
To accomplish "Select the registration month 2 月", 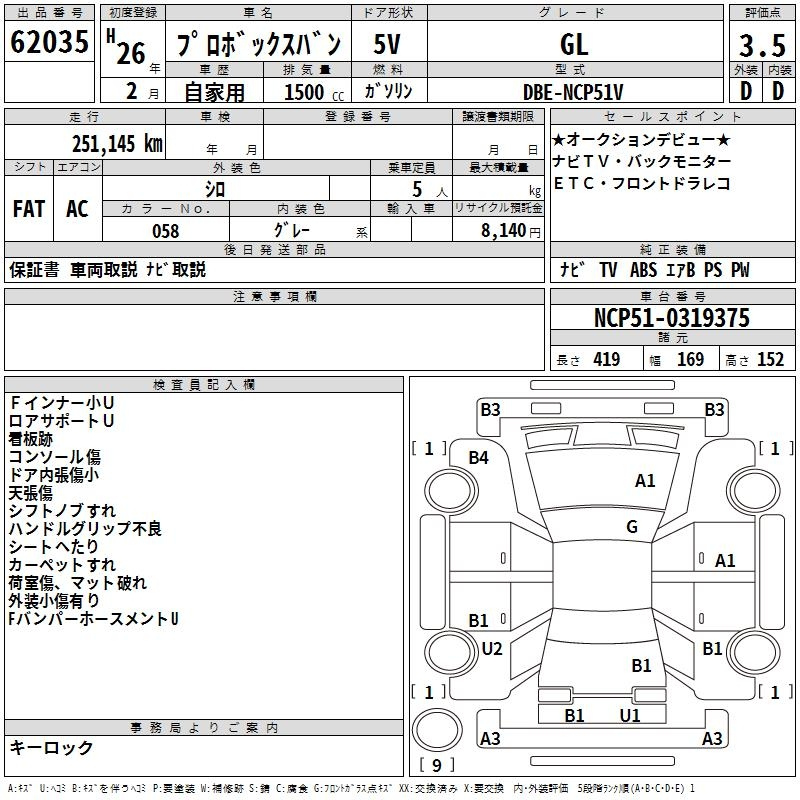I will click(x=142, y=92).
